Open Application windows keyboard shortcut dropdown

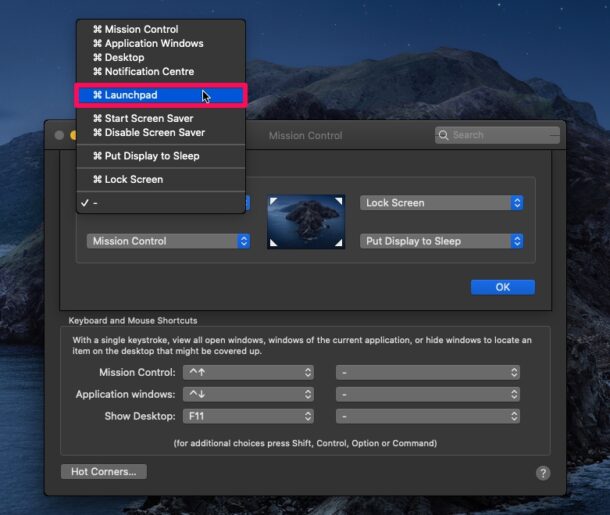pos(248,394)
